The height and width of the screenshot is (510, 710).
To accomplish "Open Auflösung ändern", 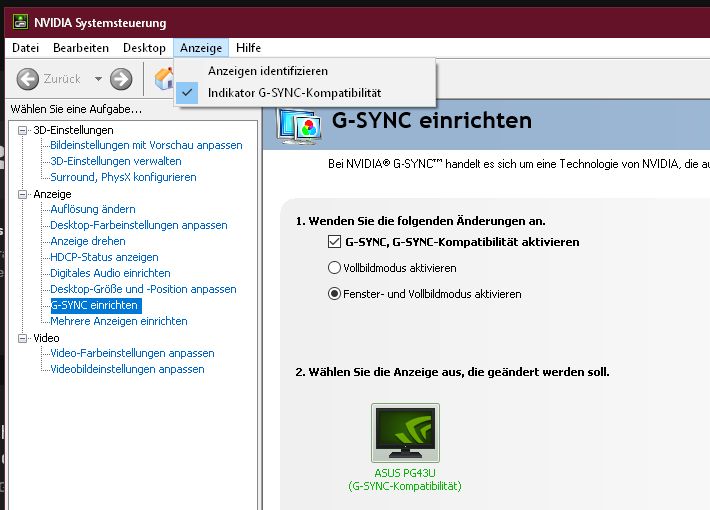I will pos(93,209).
